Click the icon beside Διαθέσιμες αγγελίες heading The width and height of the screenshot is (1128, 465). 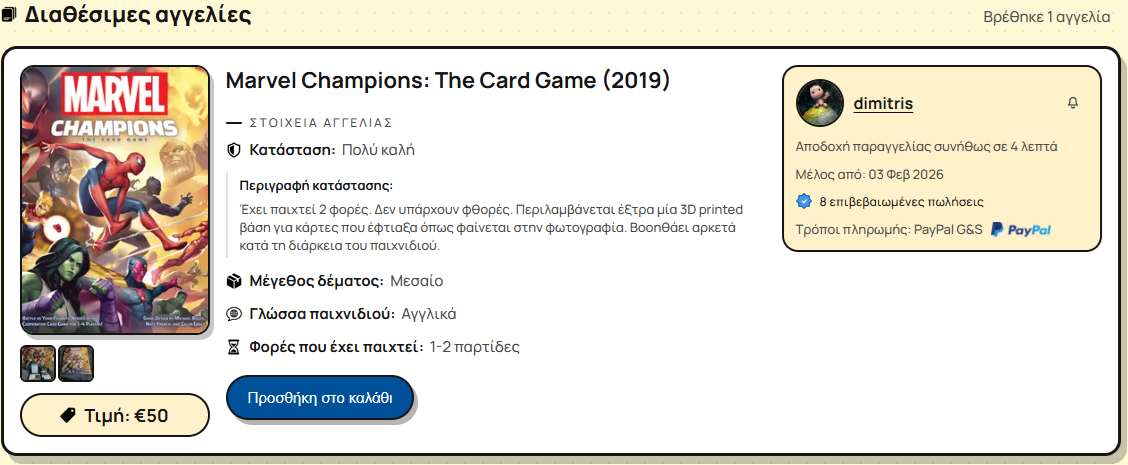10,16
